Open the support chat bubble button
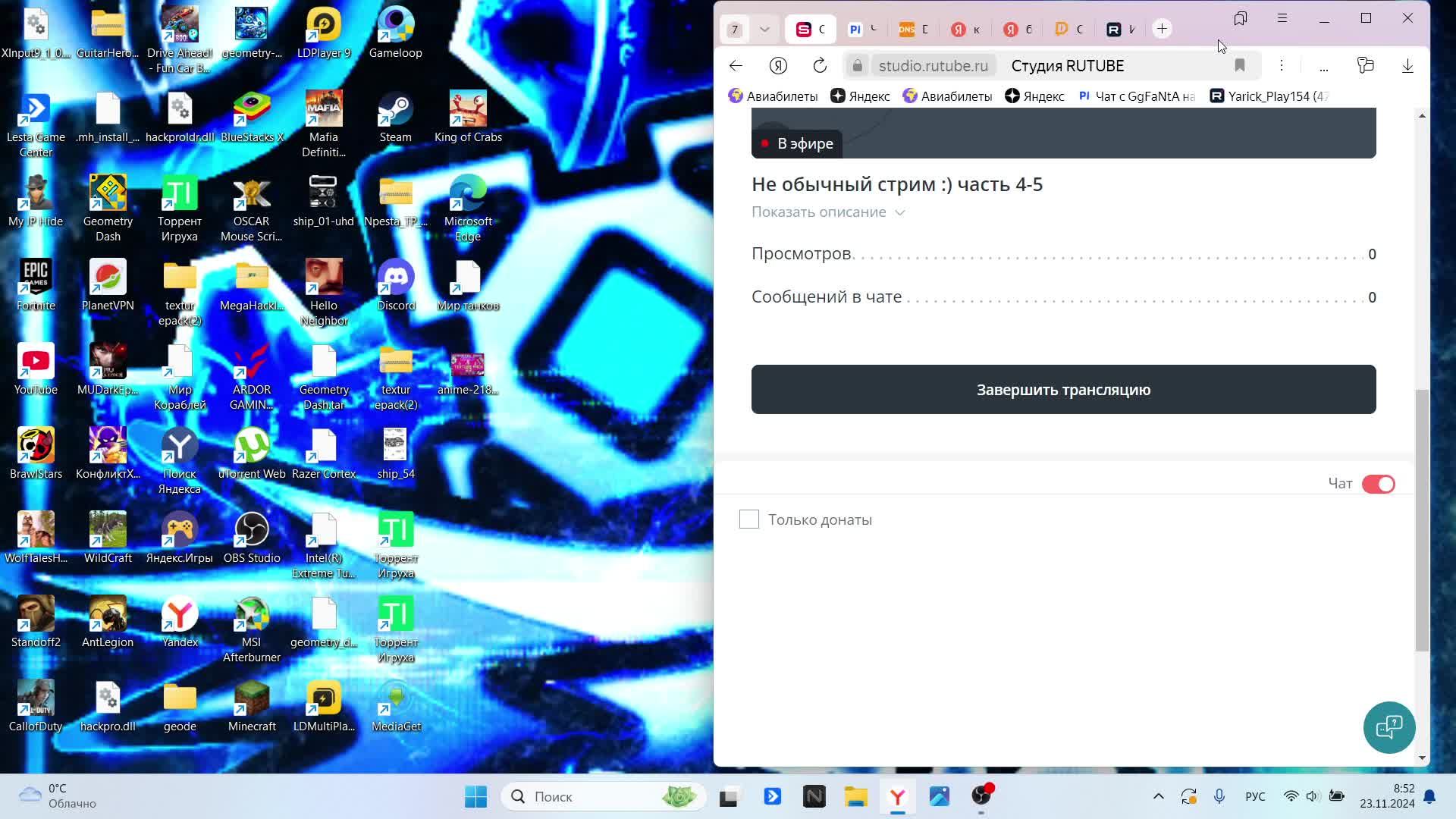The image size is (1456, 819). coord(1389,727)
